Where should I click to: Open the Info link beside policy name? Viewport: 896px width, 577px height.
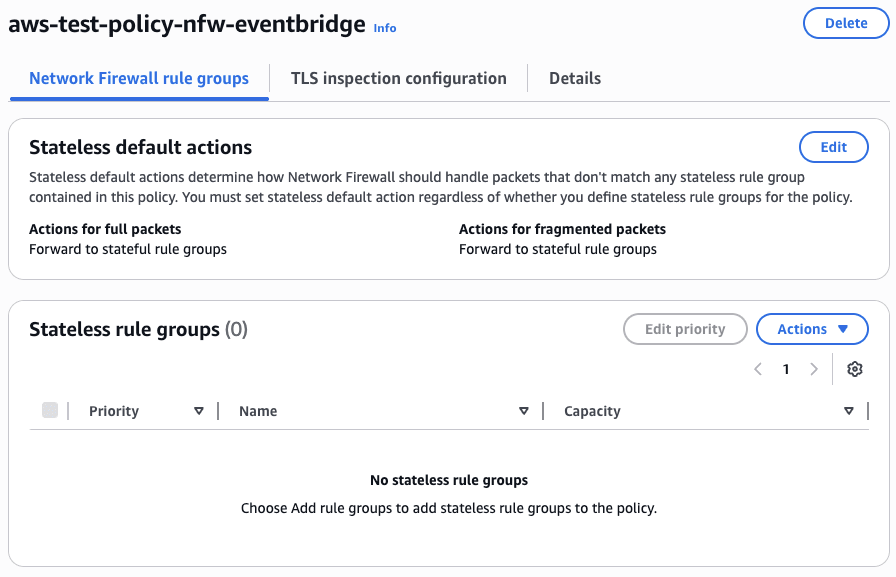tap(385, 28)
